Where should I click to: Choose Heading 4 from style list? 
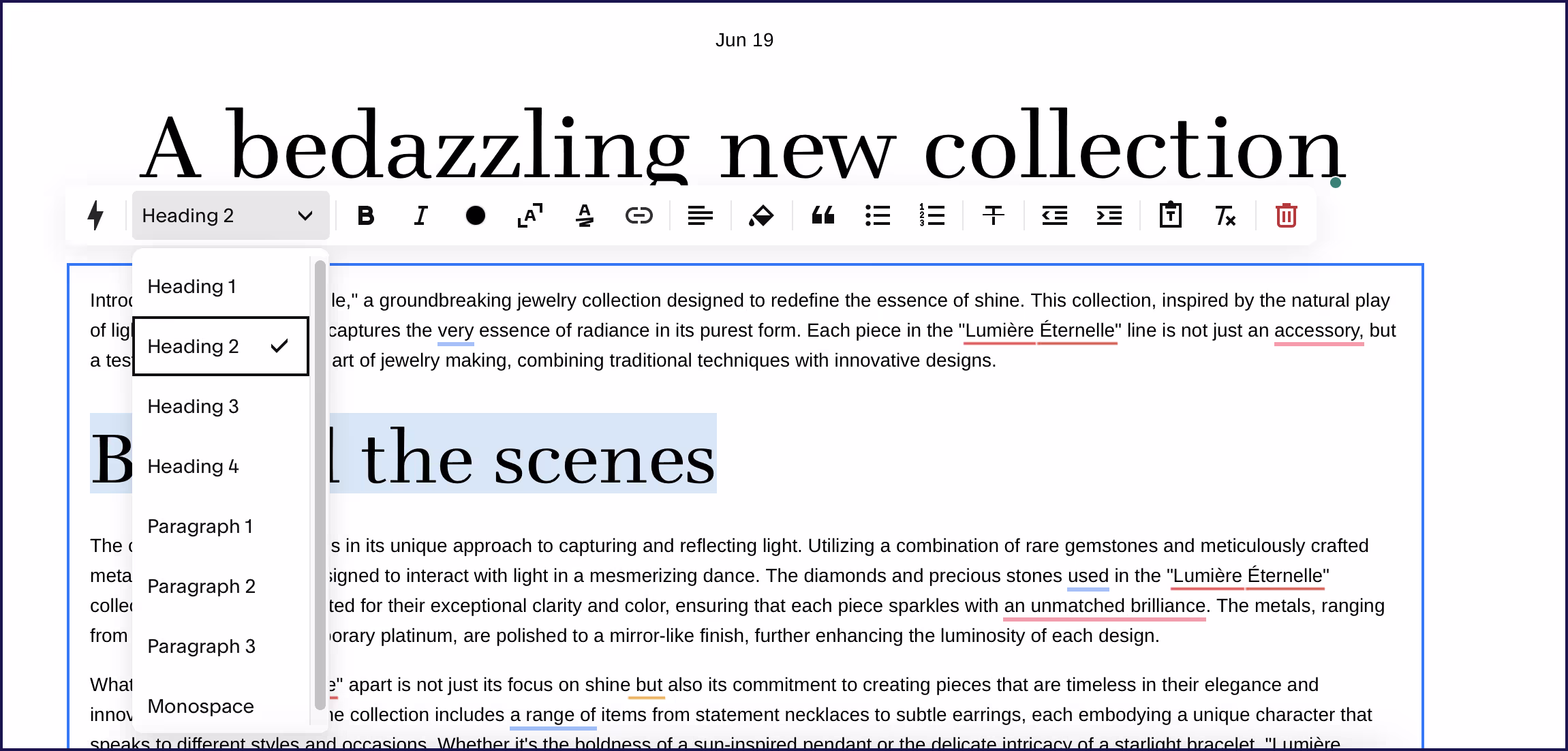(221, 466)
